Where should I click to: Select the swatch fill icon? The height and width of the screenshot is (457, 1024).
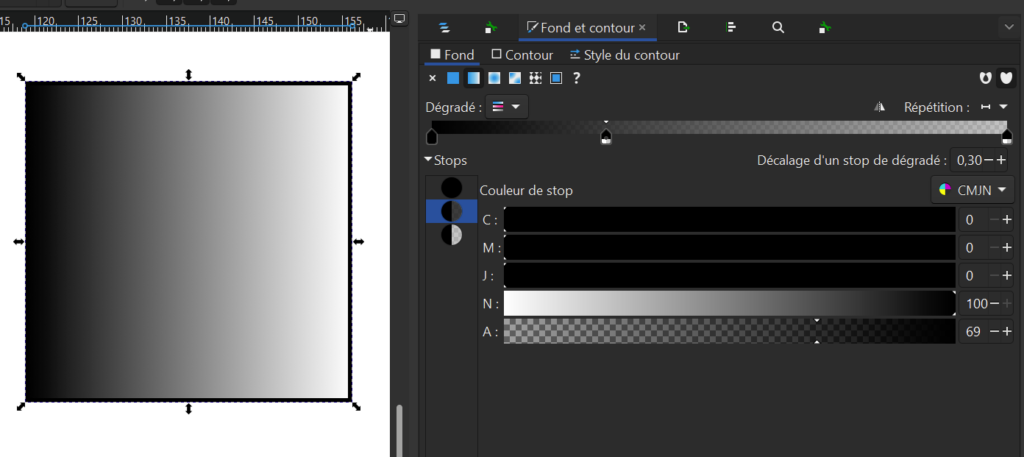point(556,78)
